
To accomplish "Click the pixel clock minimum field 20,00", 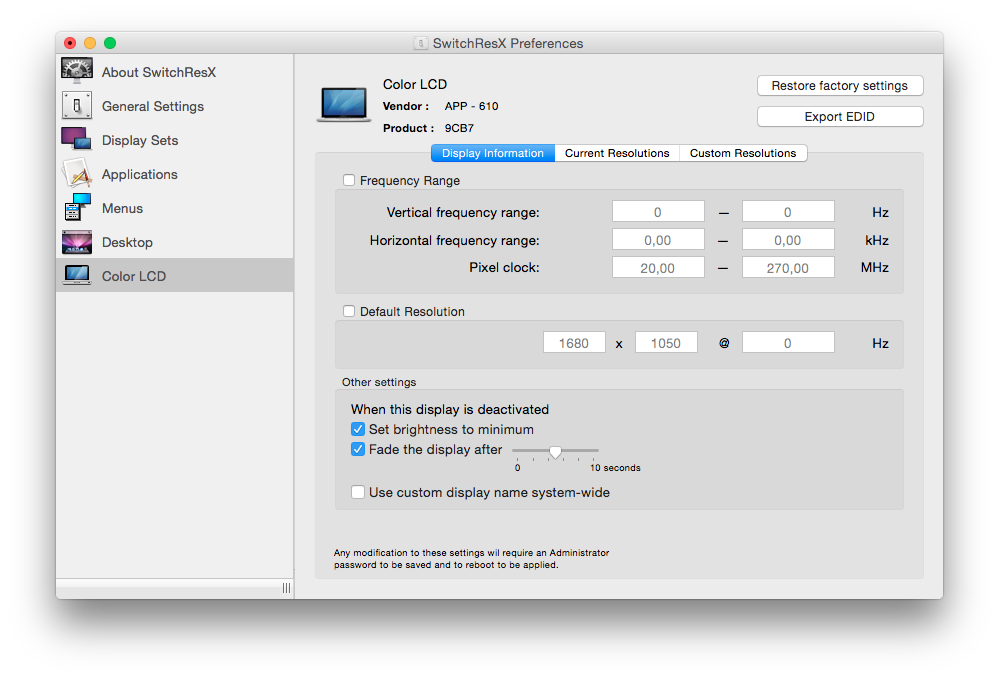I will (658, 268).
